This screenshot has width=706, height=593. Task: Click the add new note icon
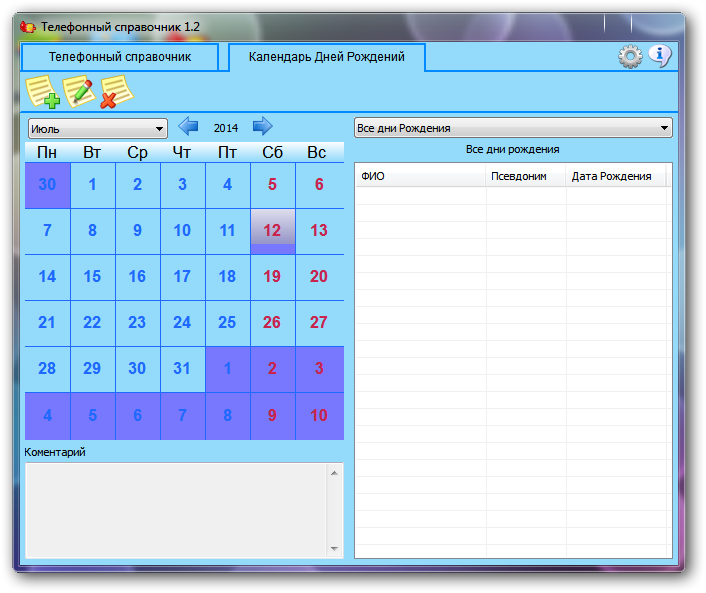(x=42, y=93)
